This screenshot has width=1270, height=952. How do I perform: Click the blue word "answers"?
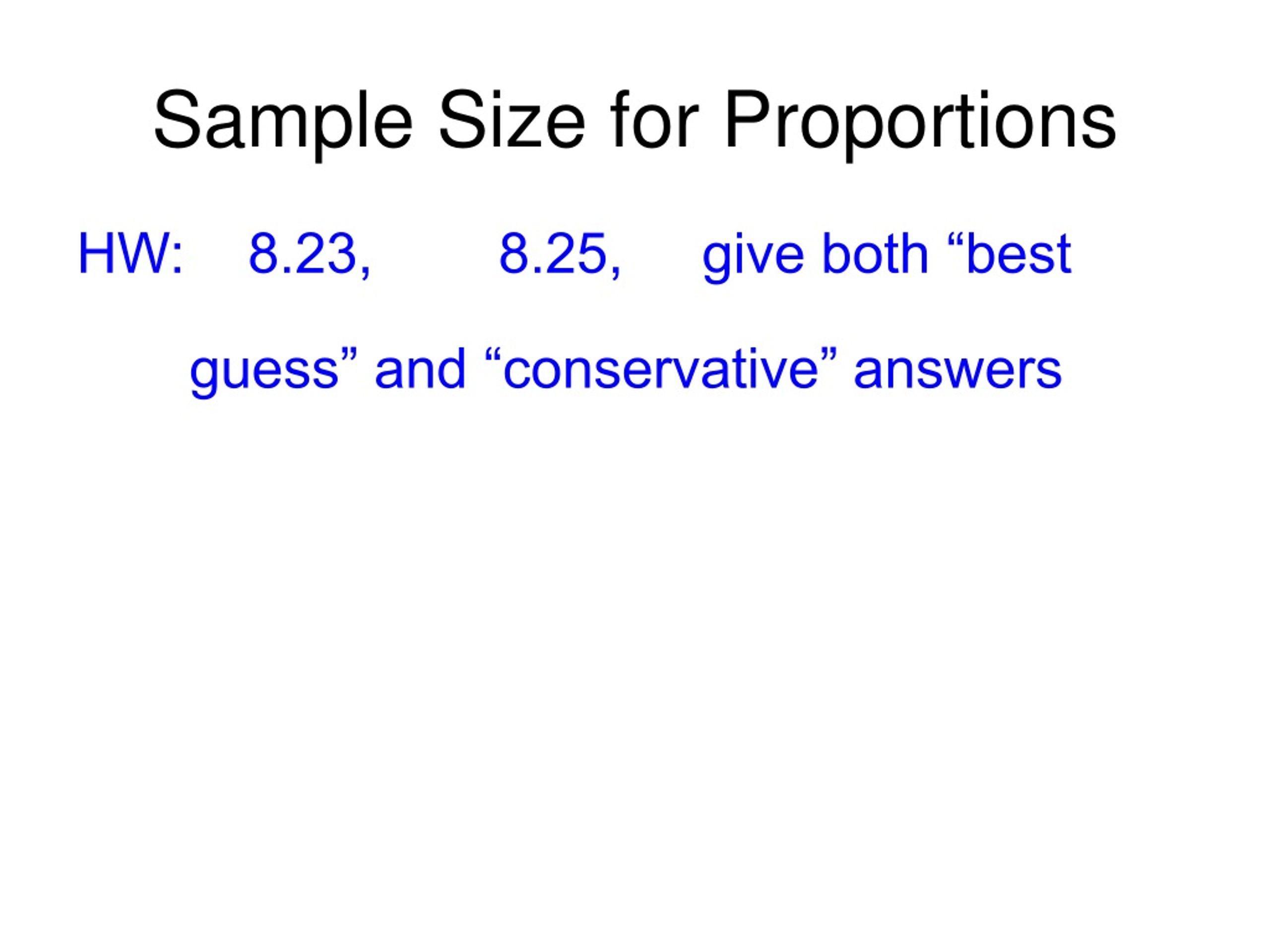(957, 373)
